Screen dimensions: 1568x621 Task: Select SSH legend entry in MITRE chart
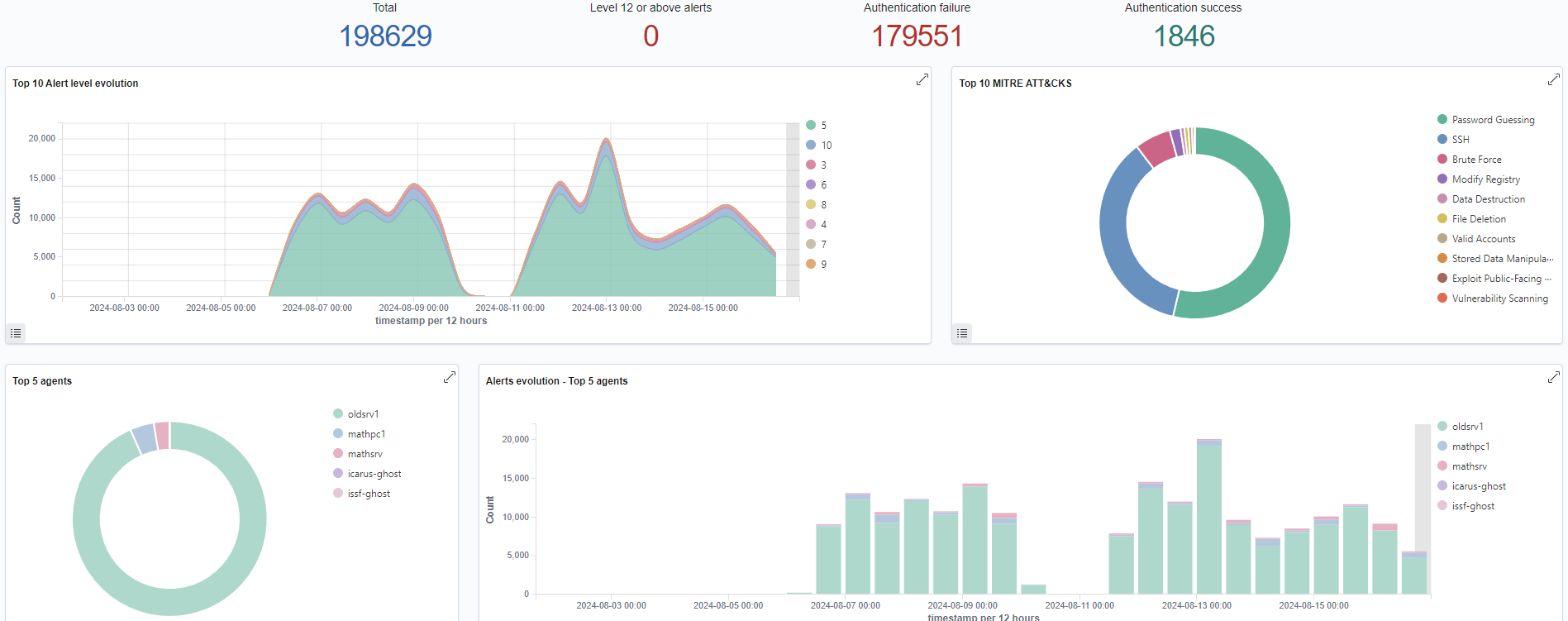click(1454, 140)
